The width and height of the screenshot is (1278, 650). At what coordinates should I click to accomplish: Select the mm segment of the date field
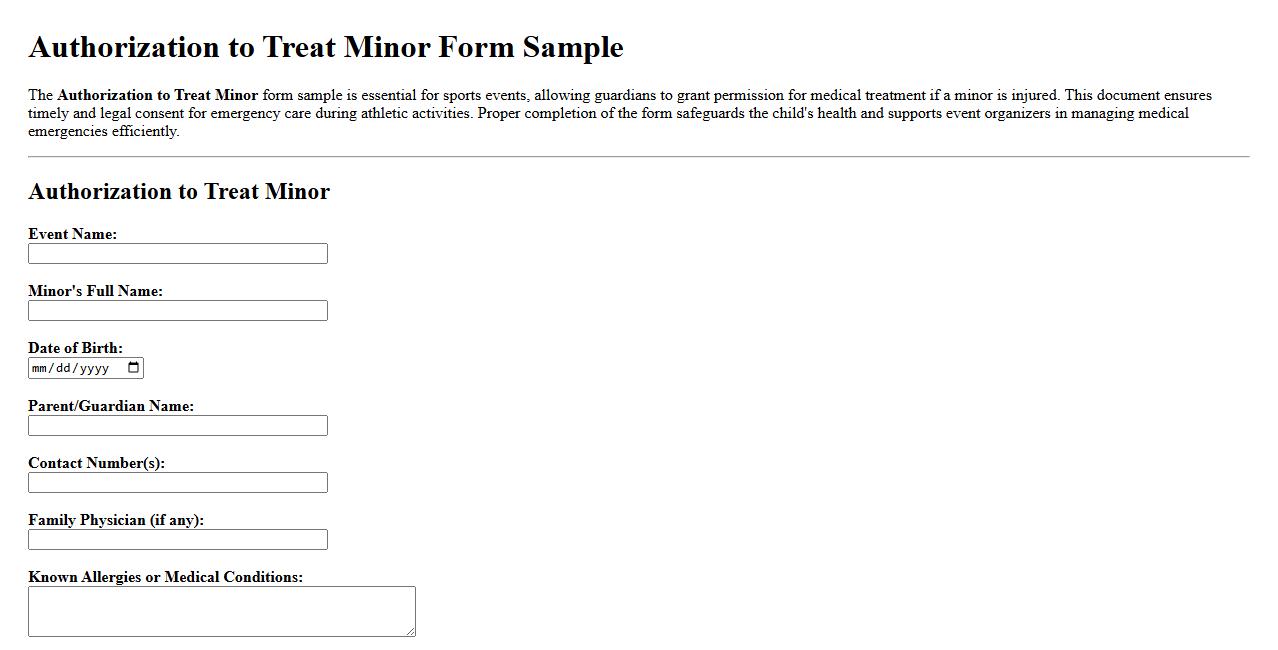(40, 367)
